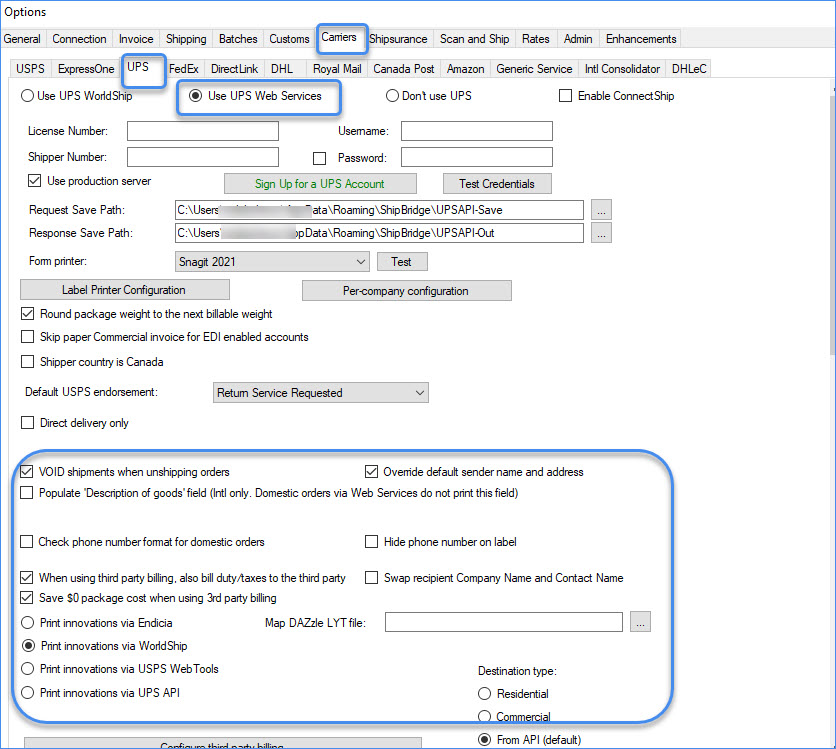Open the Invoice tab

tap(136, 39)
